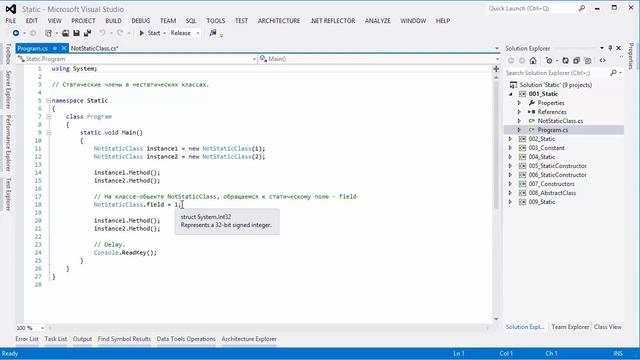Click the New Project toolbar icon
Image resolution: width=640 pixels, height=360 pixels.
tap(49, 33)
